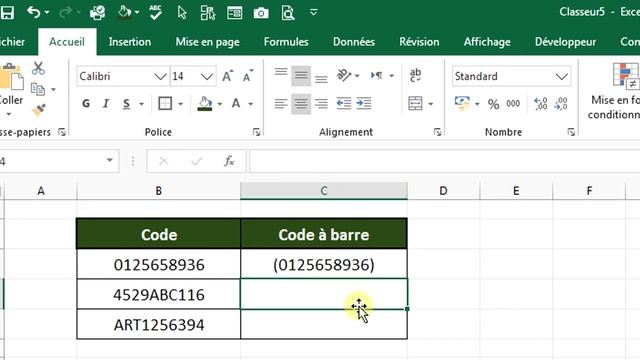Screen dimensions: 640x360
Task: Open the Police dialog launcher
Action: (x=256, y=132)
